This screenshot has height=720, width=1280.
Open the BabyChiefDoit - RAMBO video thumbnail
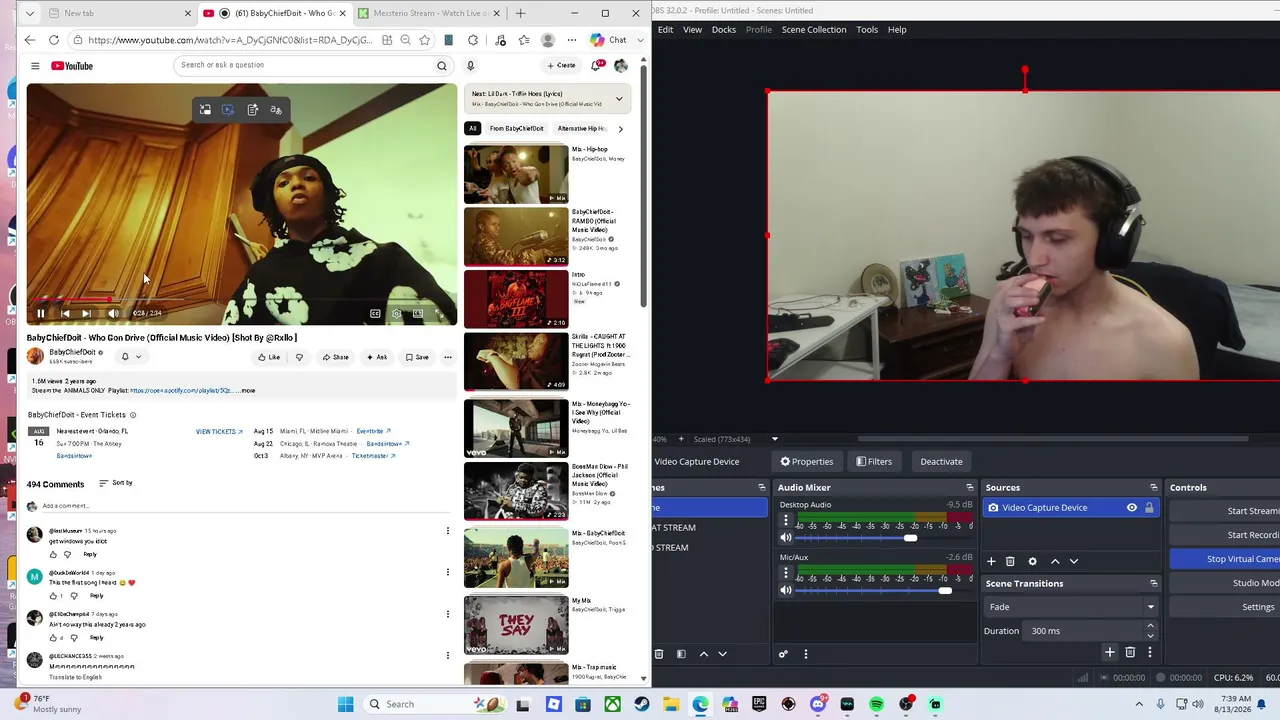[x=516, y=236]
